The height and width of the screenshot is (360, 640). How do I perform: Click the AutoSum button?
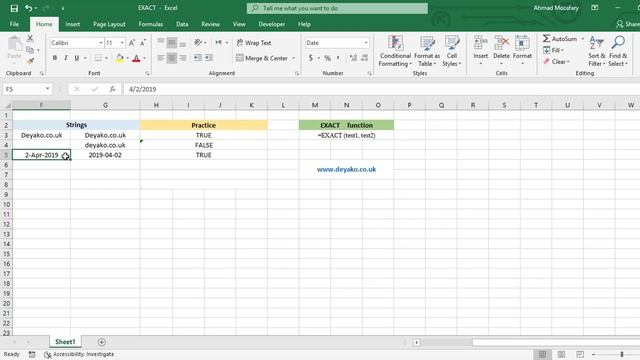click(x=560, y=39)
